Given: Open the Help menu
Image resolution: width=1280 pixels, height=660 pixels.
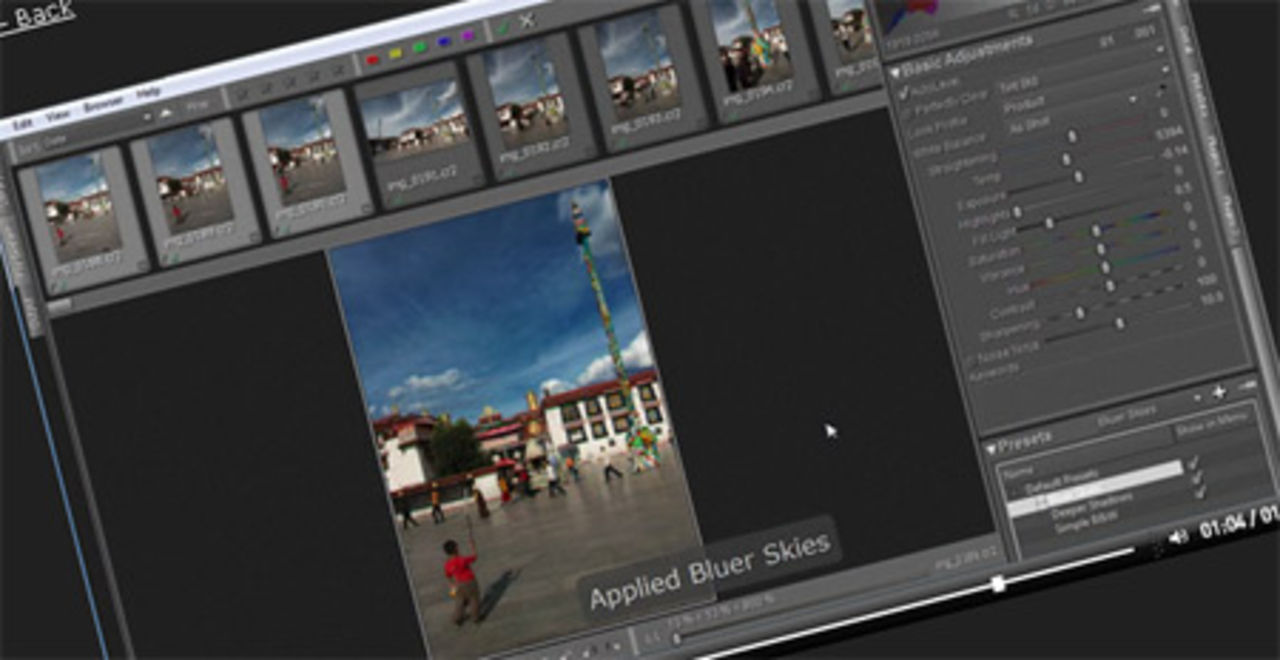Looking at the screenshot, I should (x=148, y=92).
